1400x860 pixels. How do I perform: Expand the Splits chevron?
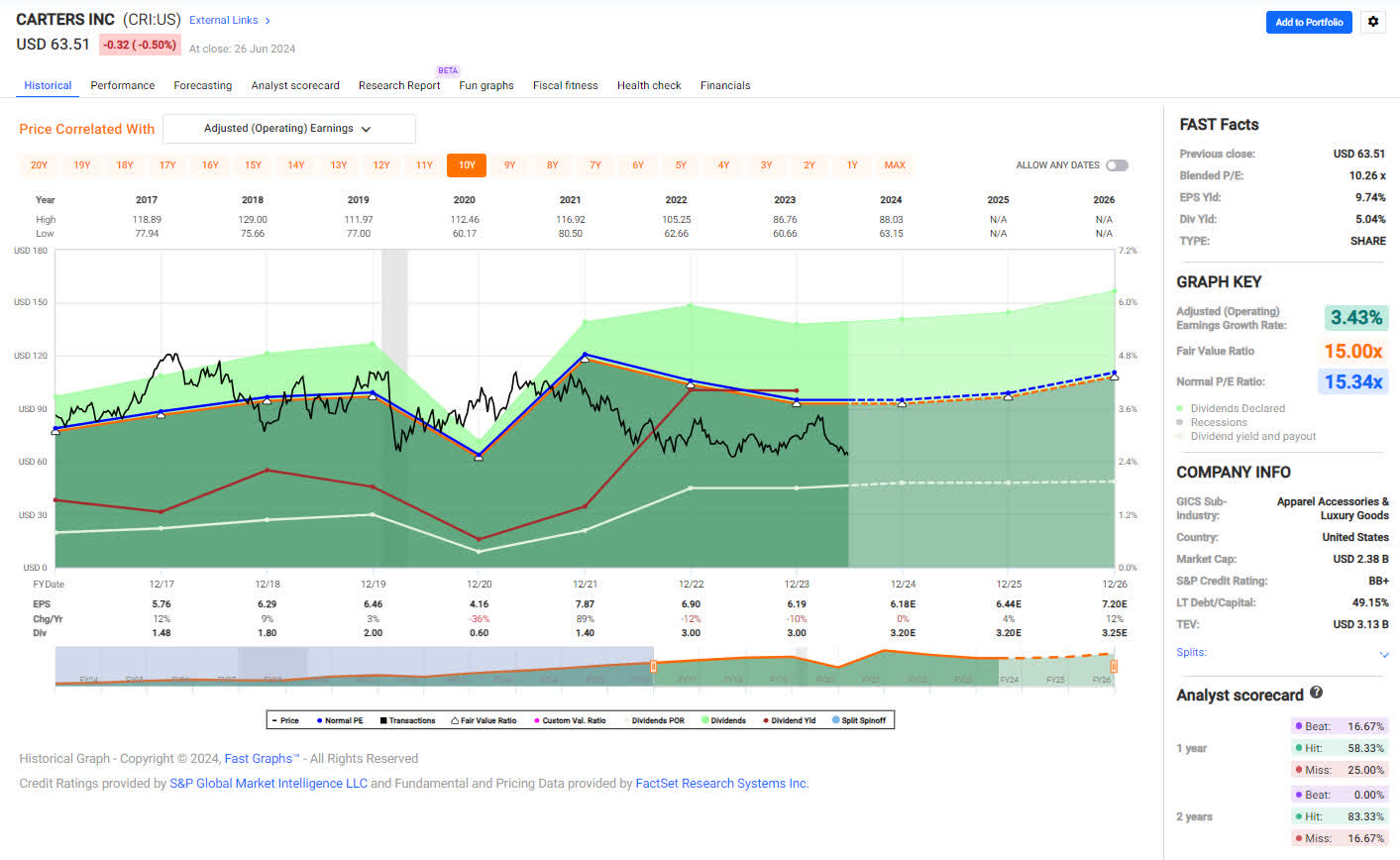point(1384,654)
